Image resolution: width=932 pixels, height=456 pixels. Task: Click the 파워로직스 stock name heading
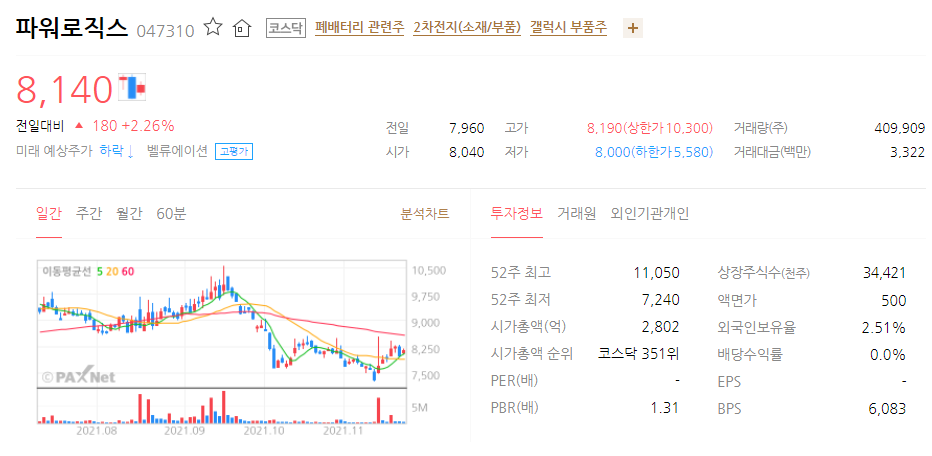pyautogui.click(x=72, y=27)
